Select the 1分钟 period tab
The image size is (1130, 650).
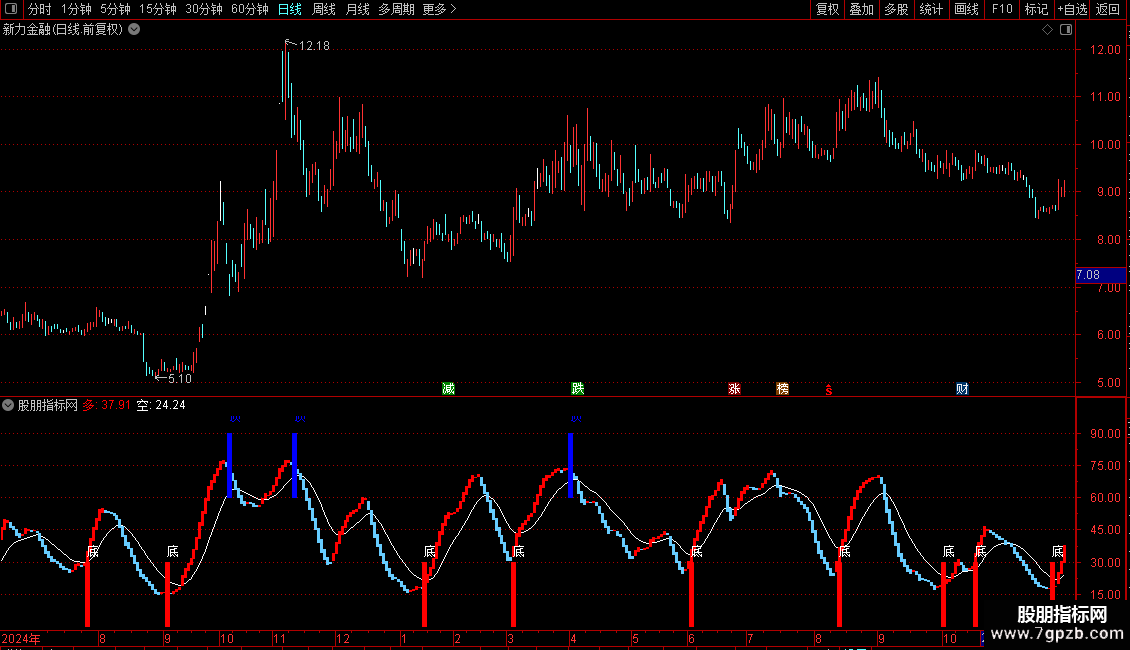[76, 9]
